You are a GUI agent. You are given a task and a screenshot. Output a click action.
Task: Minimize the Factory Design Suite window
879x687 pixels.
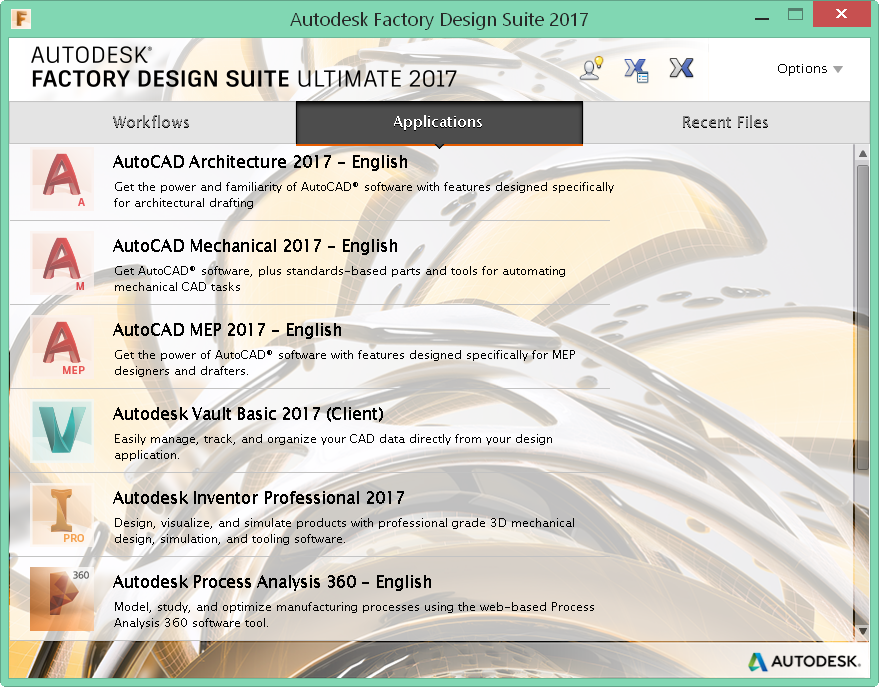tap(761, 18)
